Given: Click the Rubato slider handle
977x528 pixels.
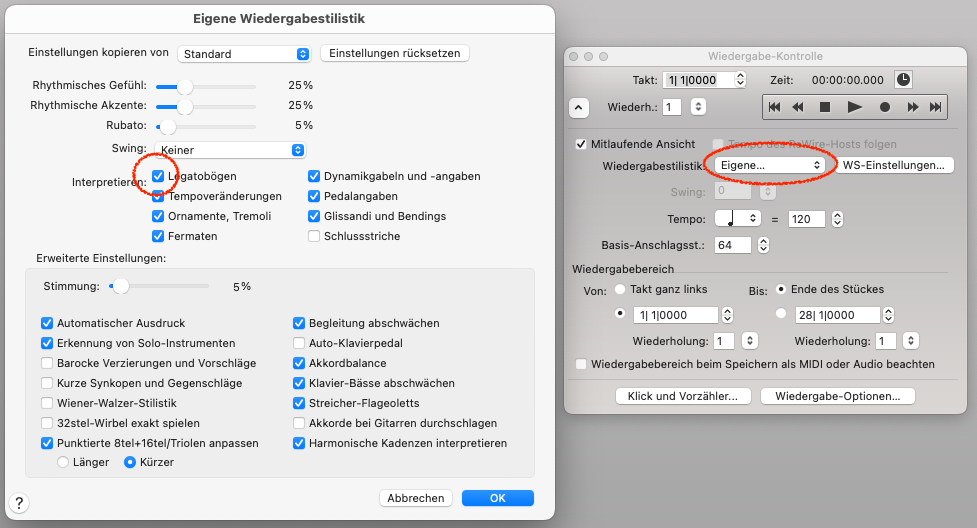Looking at the screenshot, I should (168, 127).
